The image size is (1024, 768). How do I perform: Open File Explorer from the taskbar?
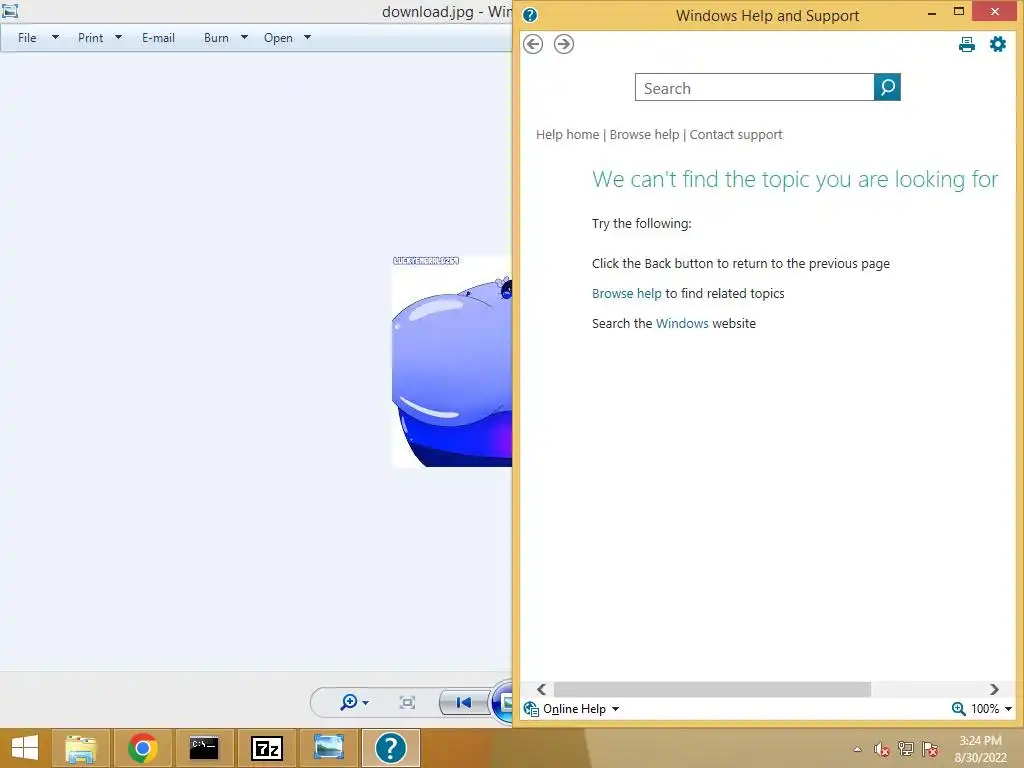pyautogui.click(x=81, y=748)
